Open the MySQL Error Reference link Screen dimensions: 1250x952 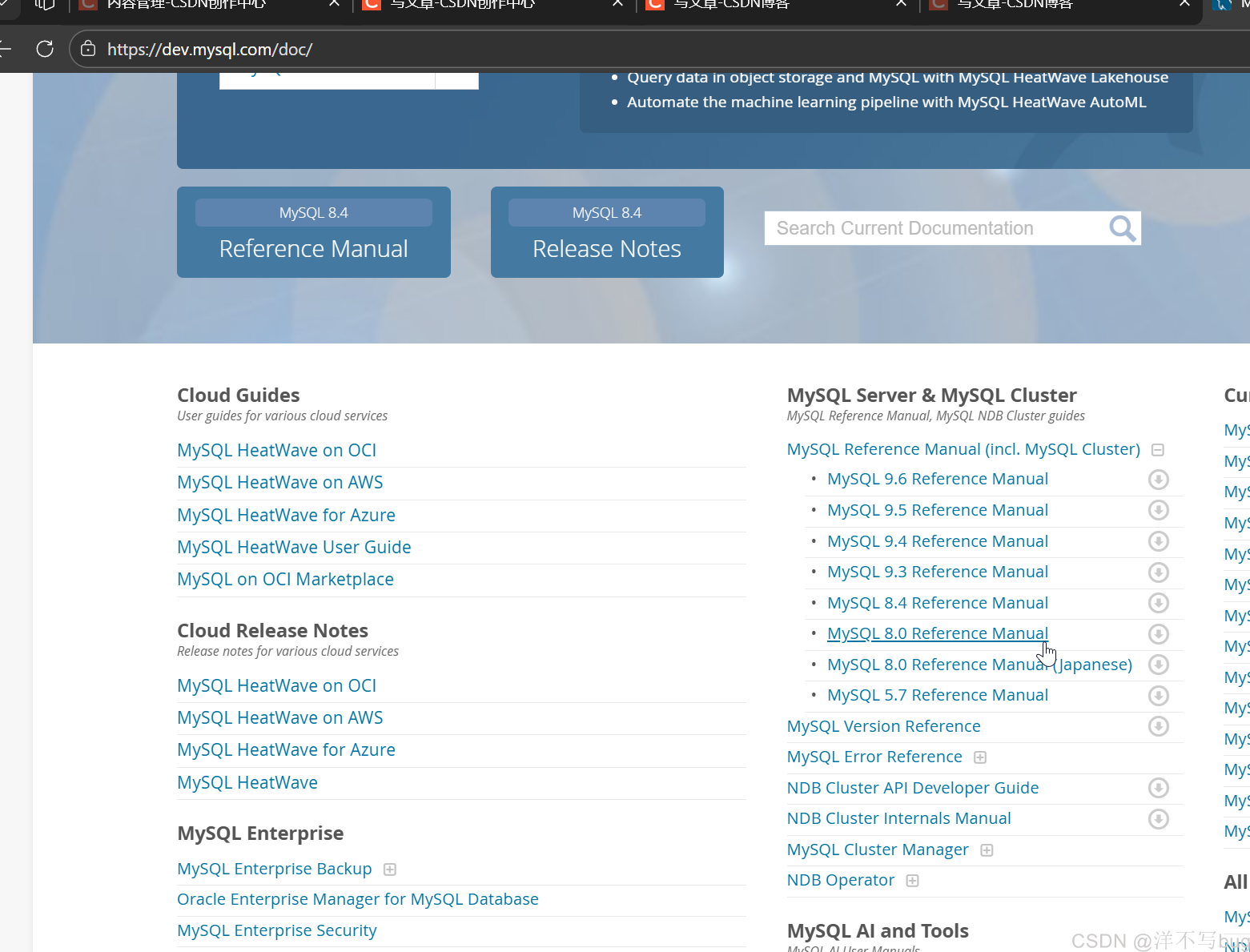click(x=874, y=757)
